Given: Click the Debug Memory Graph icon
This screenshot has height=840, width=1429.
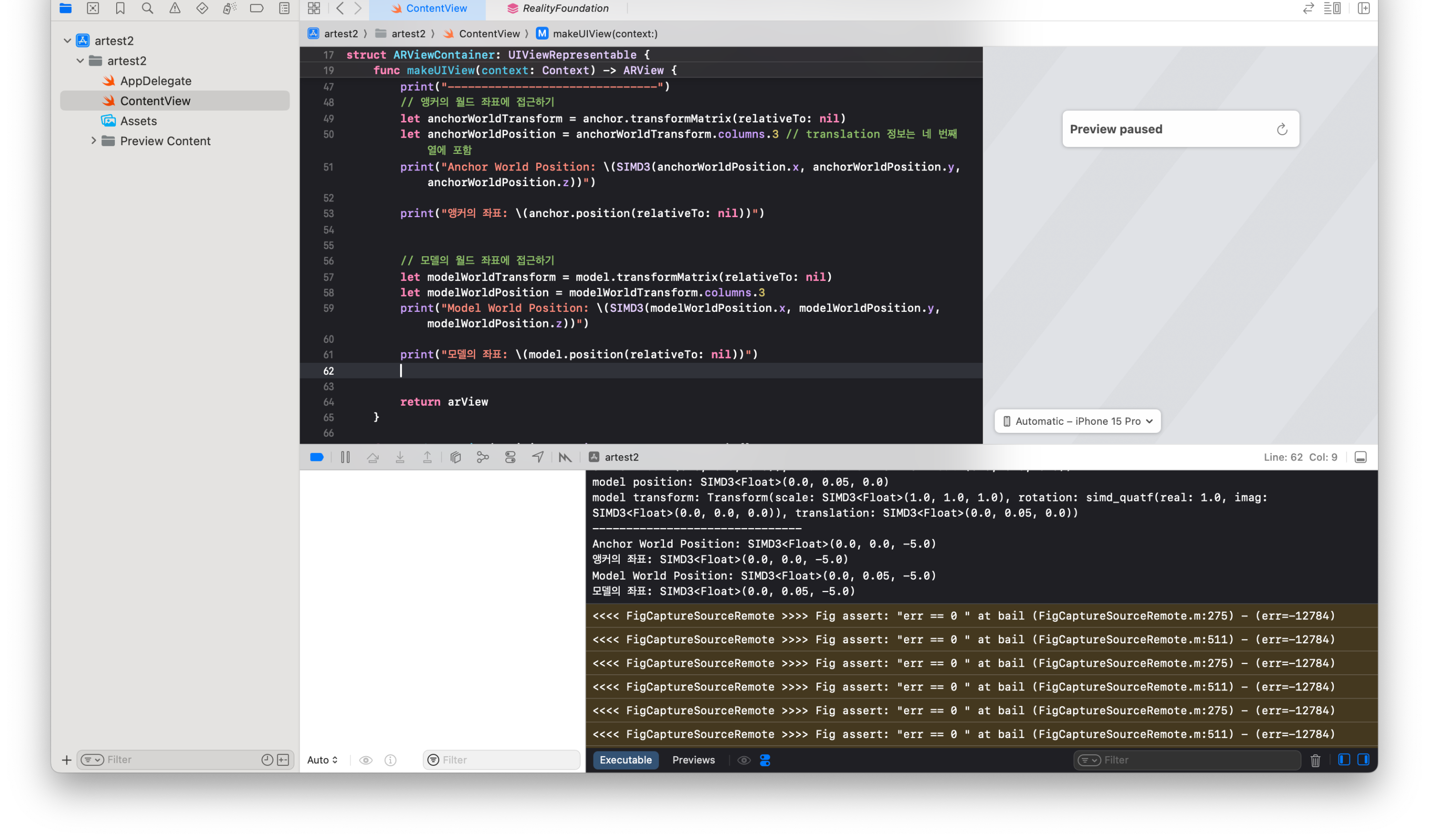Looking at the screenshot, I should point(483,458).
